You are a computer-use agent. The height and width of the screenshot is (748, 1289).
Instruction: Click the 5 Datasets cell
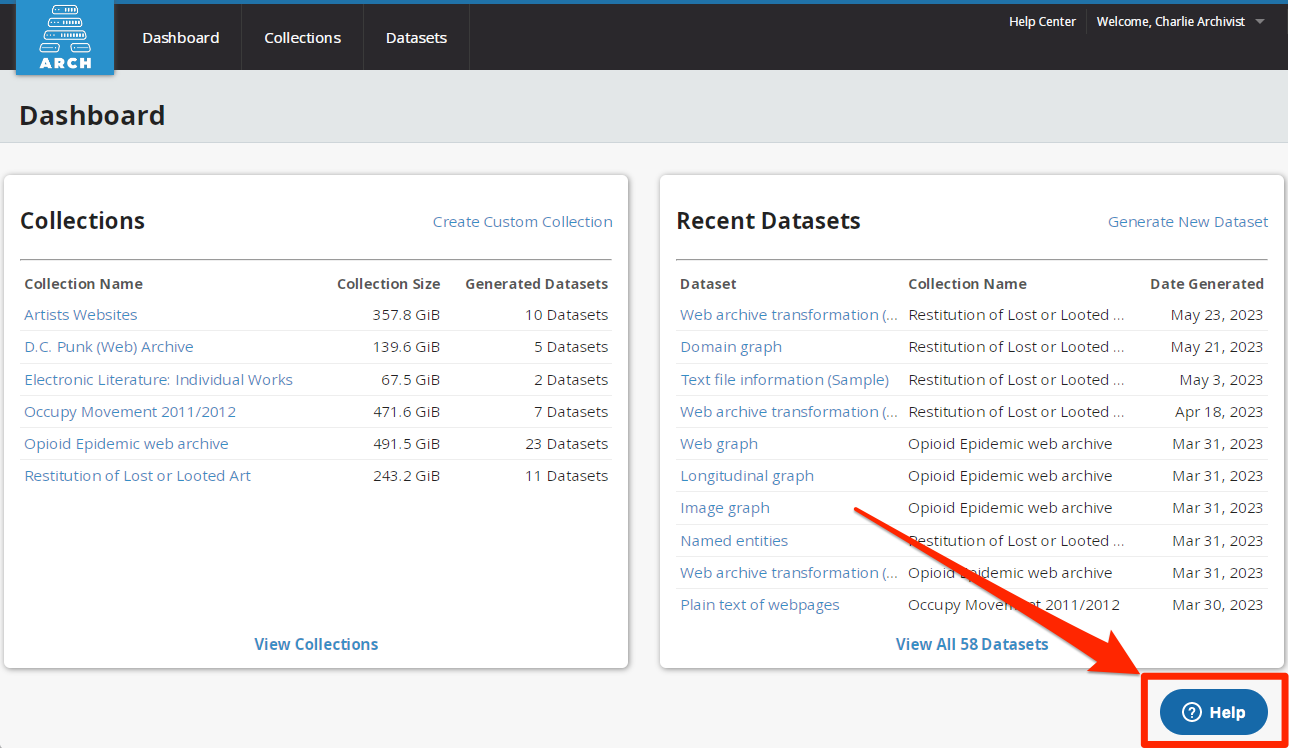pos(571,347)
